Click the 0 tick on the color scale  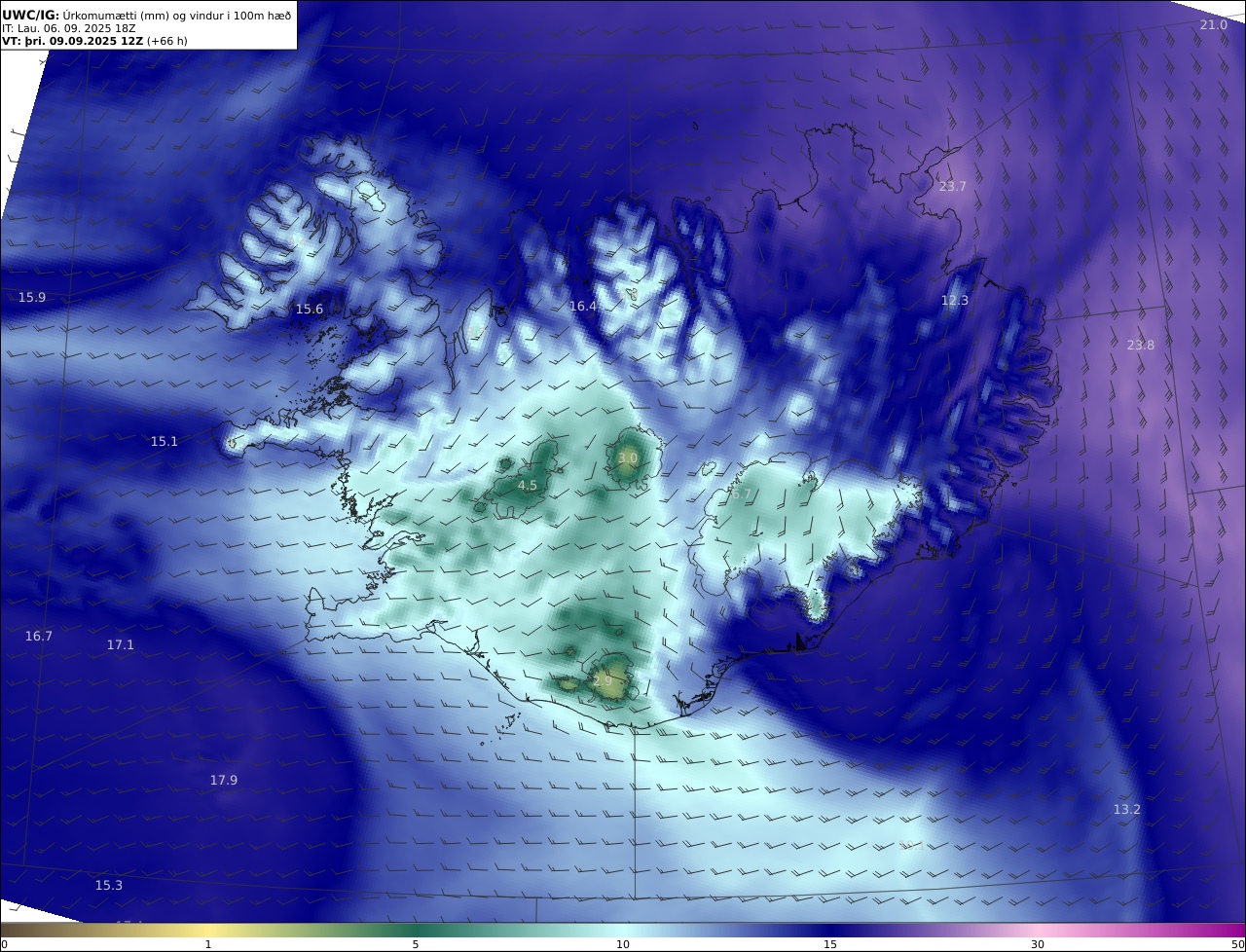coord(4,944)
